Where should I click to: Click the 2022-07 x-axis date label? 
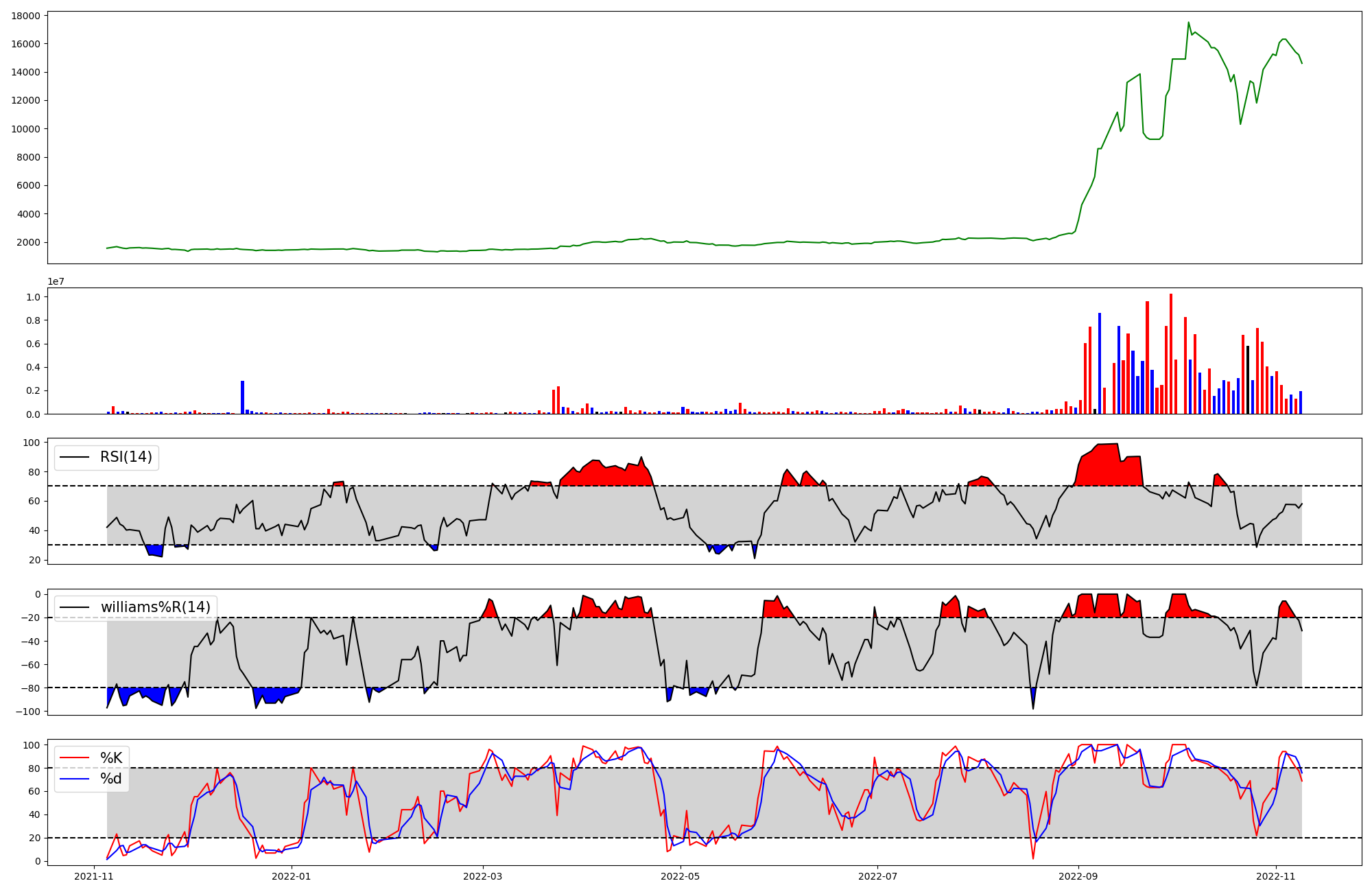coord(878,876)
